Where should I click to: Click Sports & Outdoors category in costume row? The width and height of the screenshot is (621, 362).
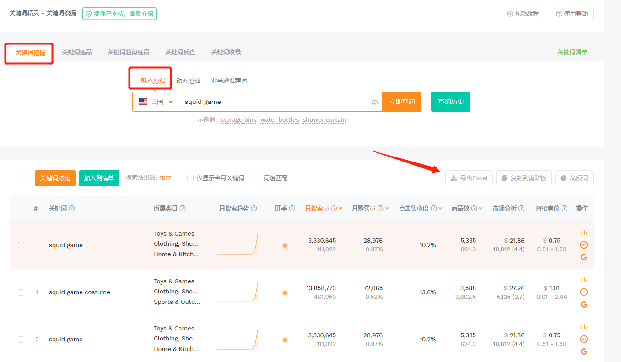[177, 302]
